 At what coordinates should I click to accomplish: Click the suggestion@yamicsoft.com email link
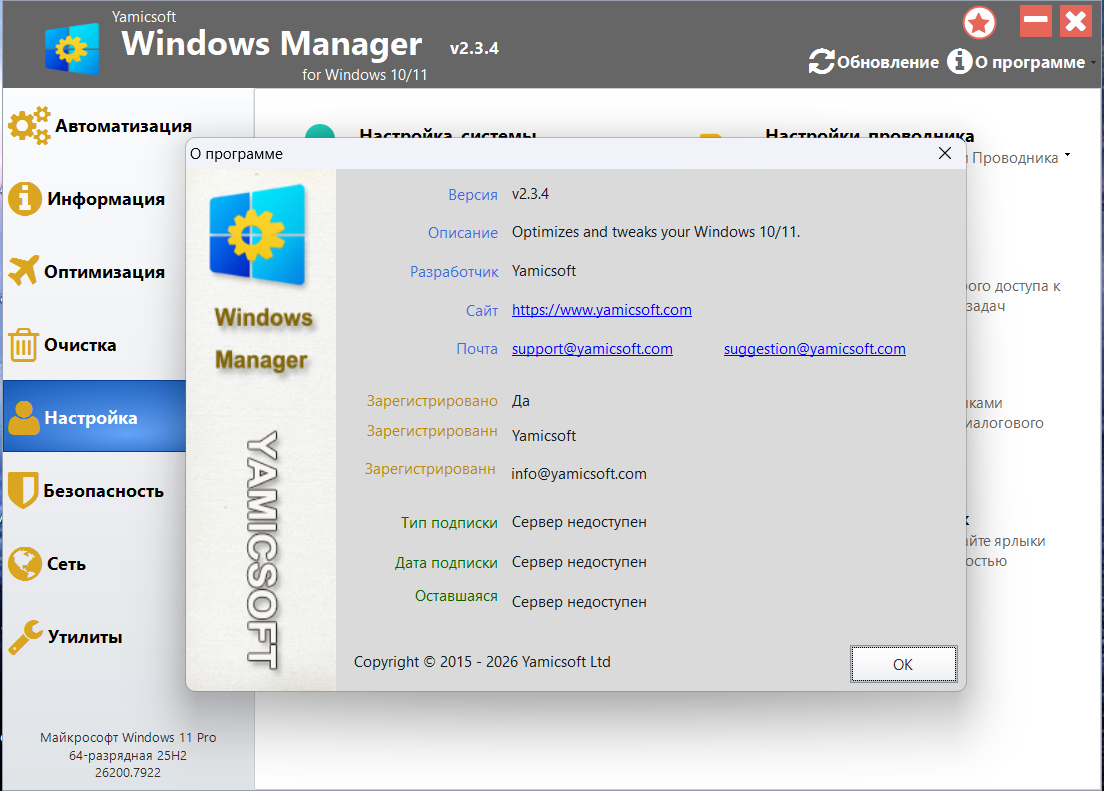coord(814,349)
